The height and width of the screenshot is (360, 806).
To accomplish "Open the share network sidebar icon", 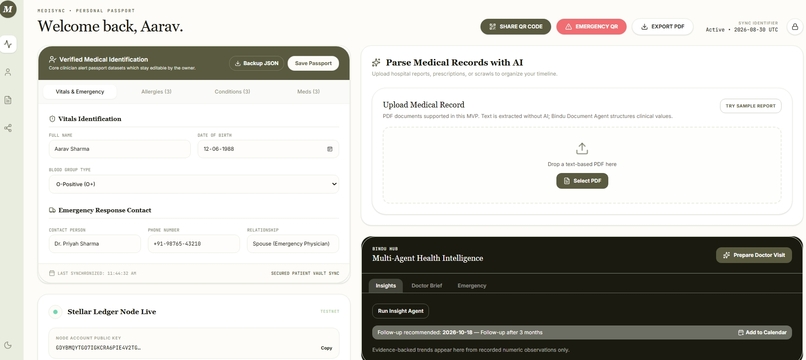I will 8,128.
